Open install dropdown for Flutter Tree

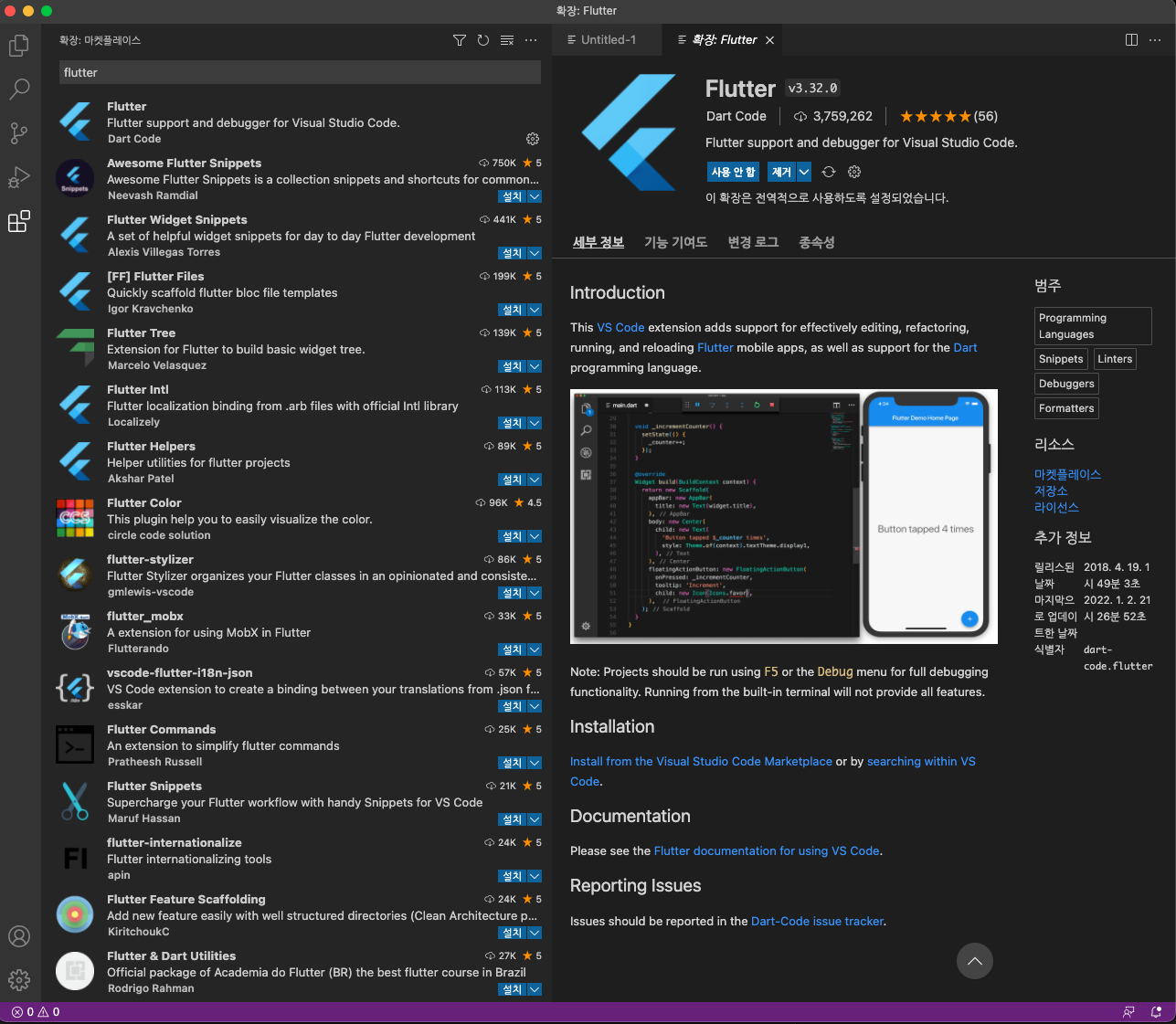535,366
